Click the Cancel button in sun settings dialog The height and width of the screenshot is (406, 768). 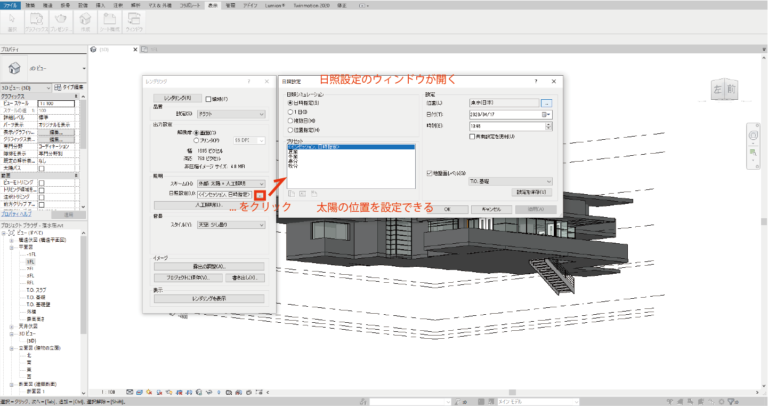(490, 208)
